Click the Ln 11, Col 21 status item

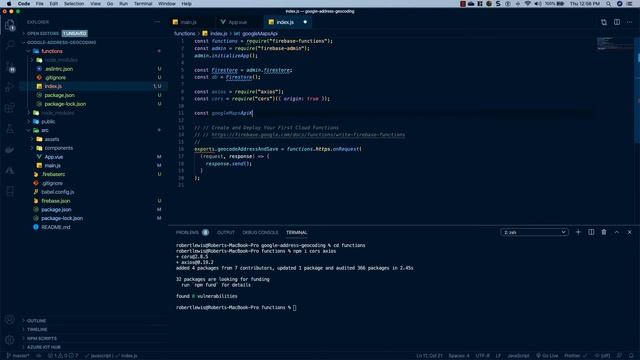point(429,356)
